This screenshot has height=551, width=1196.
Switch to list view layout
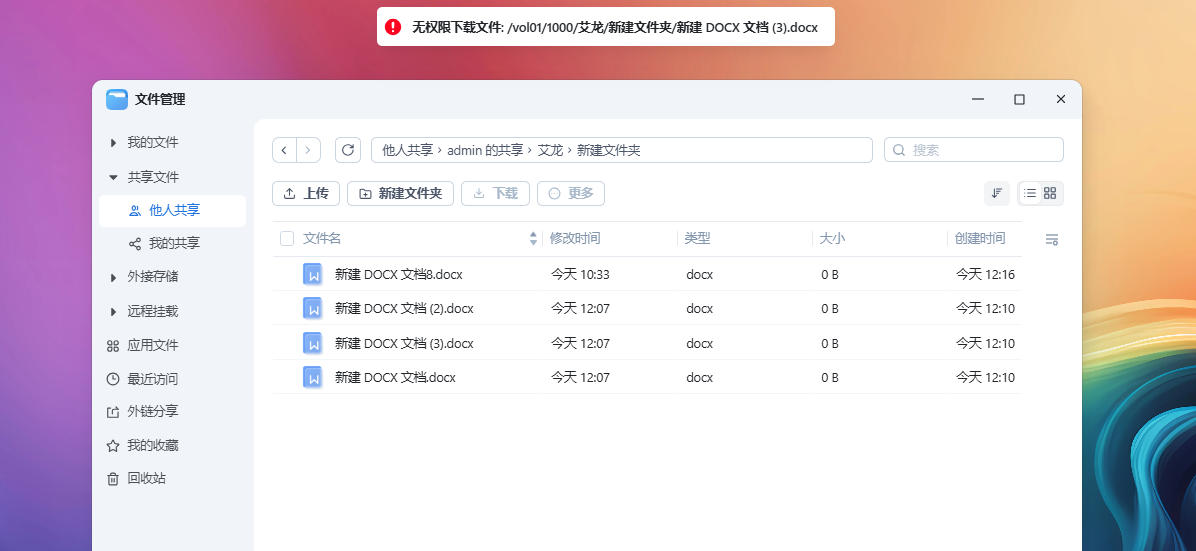(1030, 193)
